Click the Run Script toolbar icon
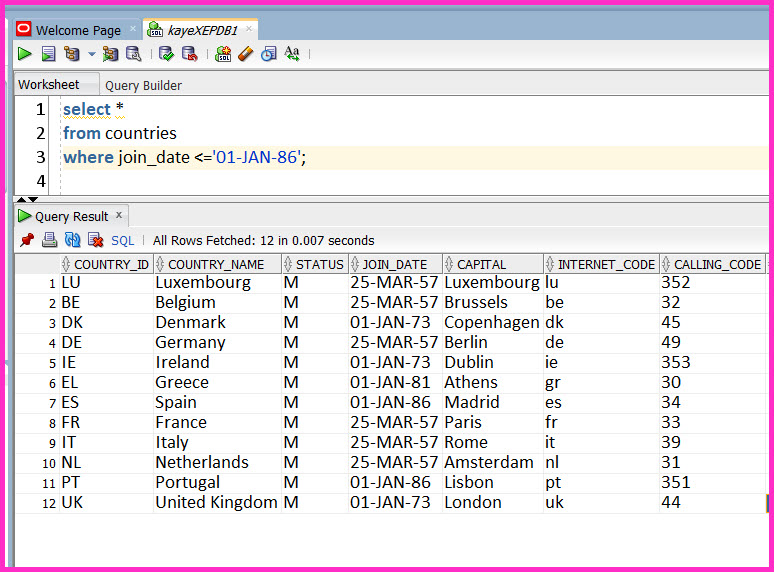 point(48,54)
